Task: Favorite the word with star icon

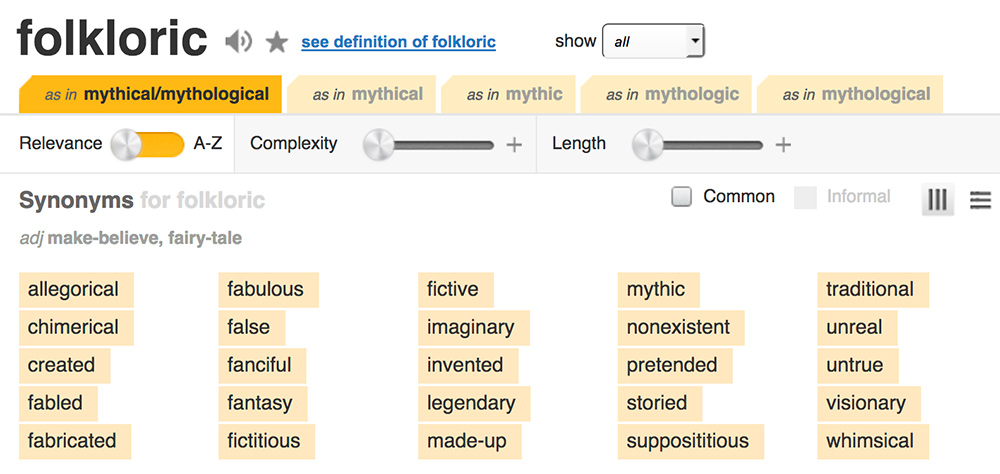Action: [x=277, y=42]
